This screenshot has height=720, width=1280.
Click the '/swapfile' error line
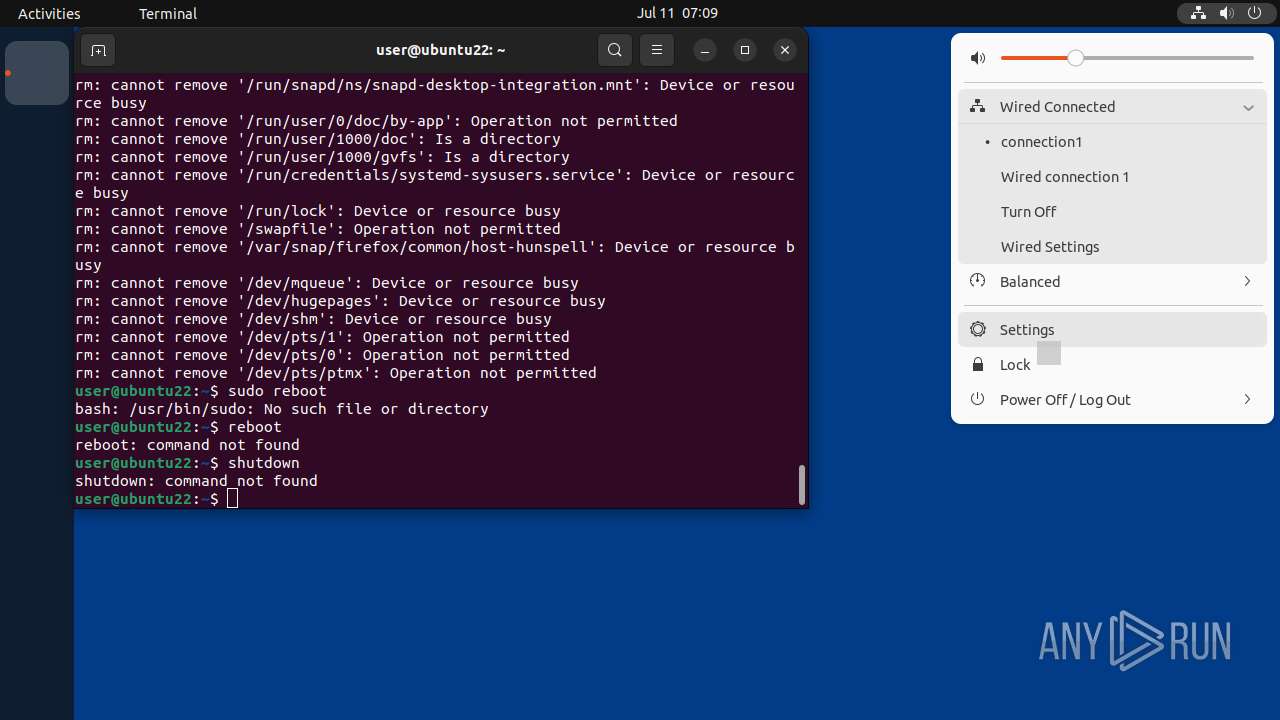pos(318,229)
